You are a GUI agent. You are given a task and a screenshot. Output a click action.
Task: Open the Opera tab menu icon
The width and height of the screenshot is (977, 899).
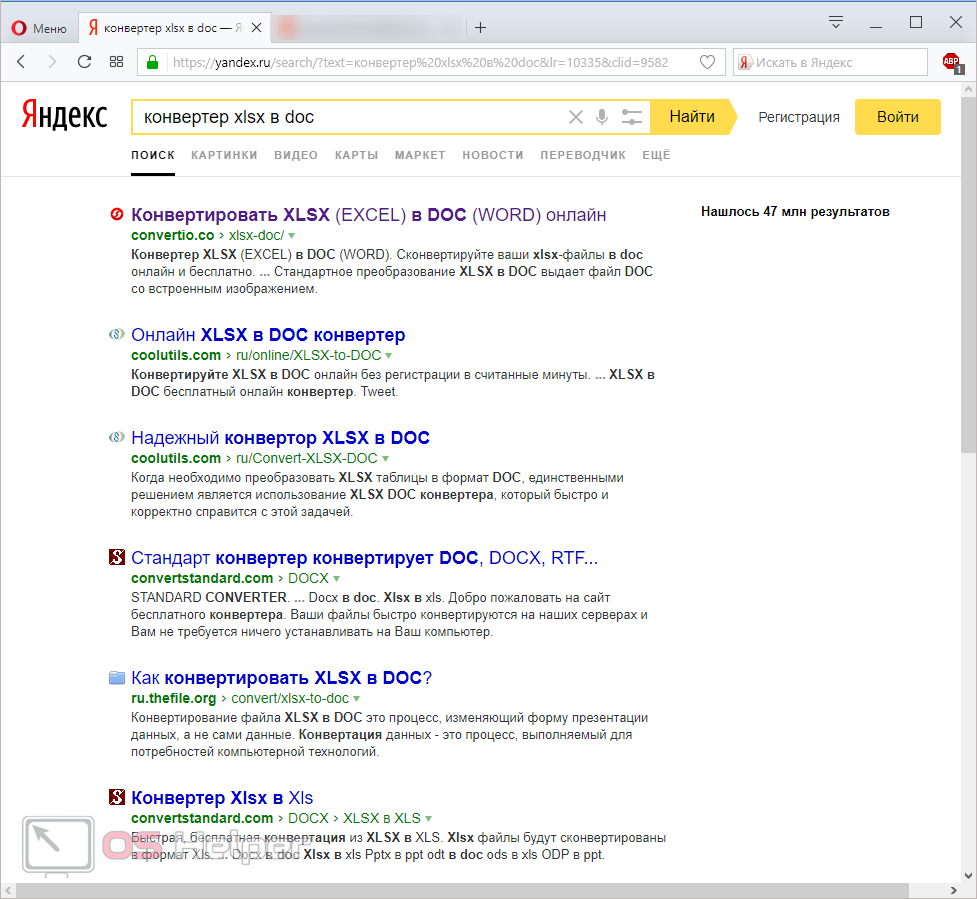click(x=836, y=22)
